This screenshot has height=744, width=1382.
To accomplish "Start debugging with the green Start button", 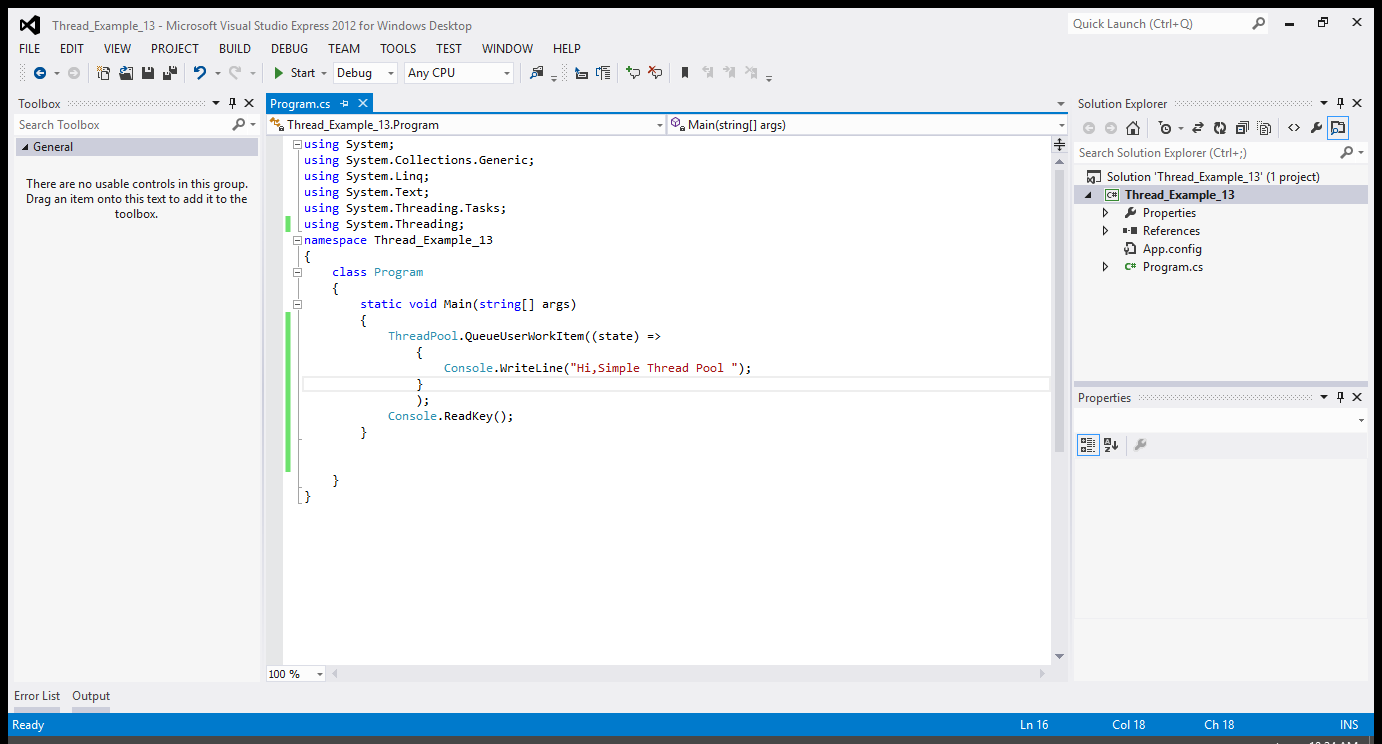I will pyautogui.click(x=294, y=73).
